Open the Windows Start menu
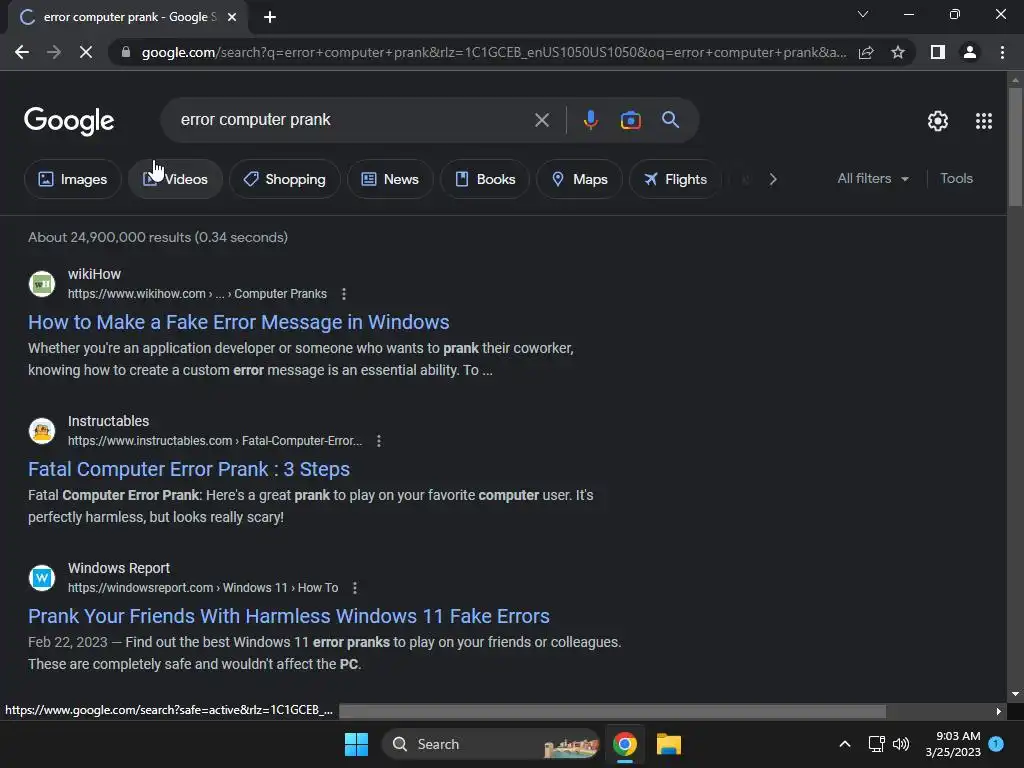This screenshot has width=1024, height=768. coord(357,744)
